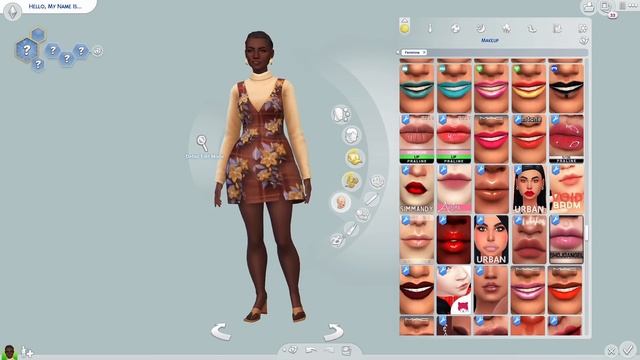Open the small bonus trait hexagon above aspiration
Image resolution: width=640 pixels, height=360 pixels.
tap(38, 34)
